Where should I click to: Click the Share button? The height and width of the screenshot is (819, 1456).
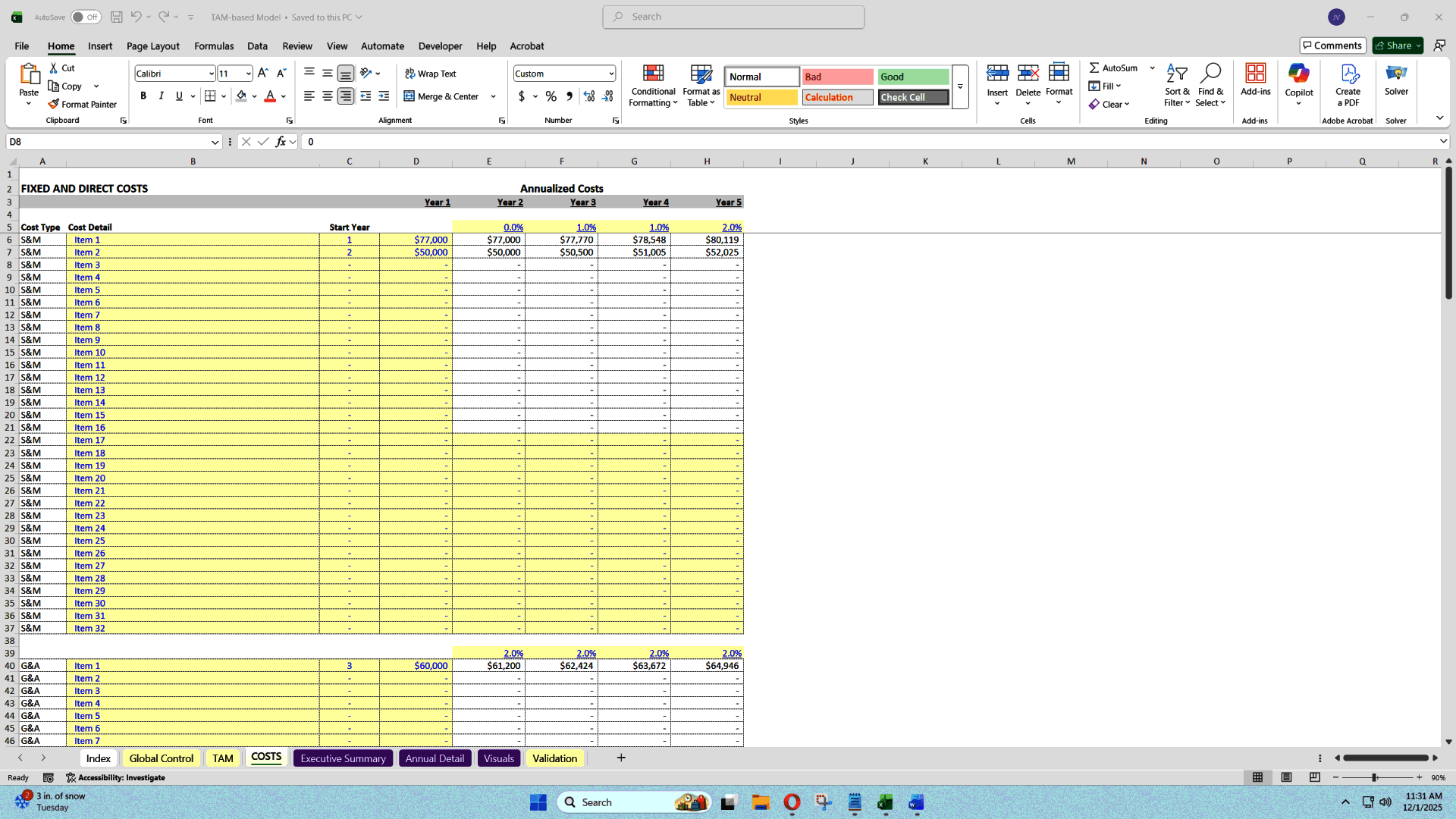pyautogui.click(x=1396, y=45)
